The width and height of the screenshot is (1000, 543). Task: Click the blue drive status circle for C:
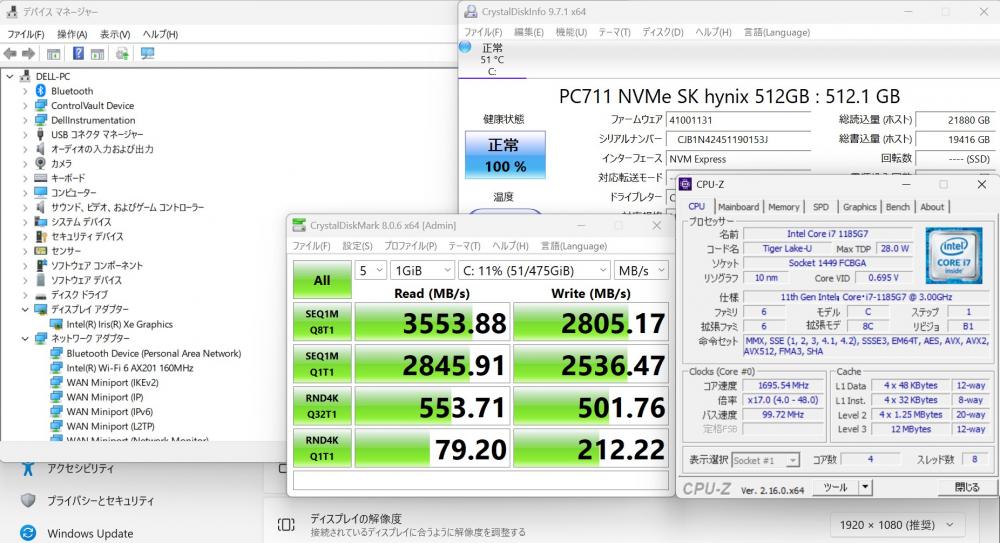[467, 46]
